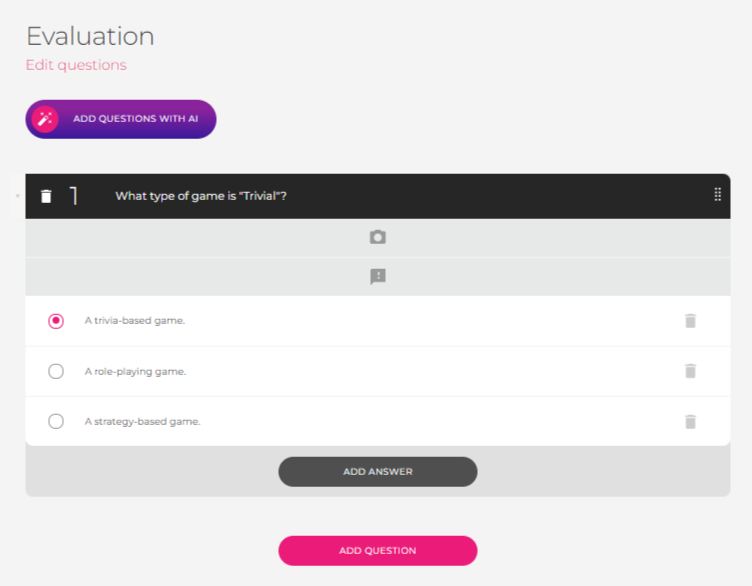Viewport: 752px width, 586px height.
Task: Click into the "A role-playing game." text
Action: tap(135, 371)
